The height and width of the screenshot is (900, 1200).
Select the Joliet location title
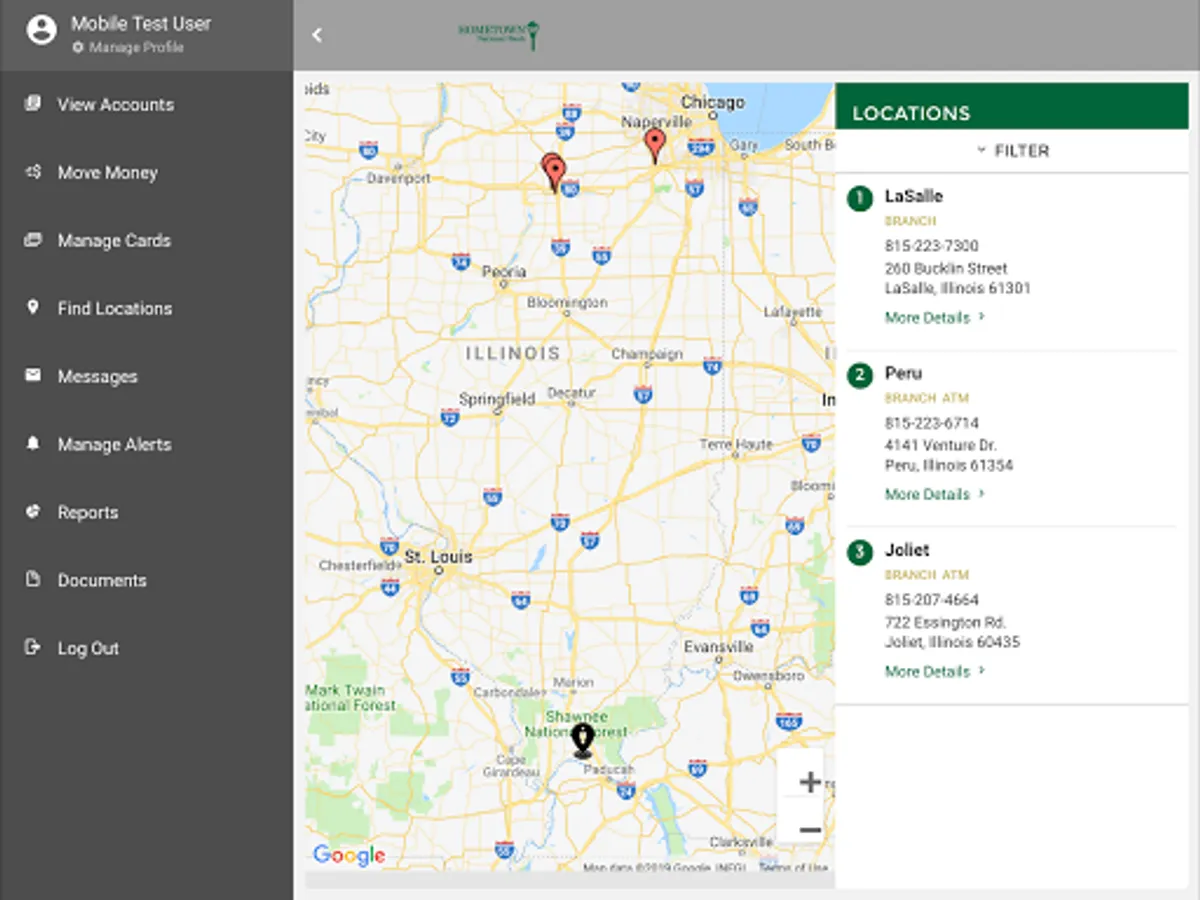click(x=907, y=550)
